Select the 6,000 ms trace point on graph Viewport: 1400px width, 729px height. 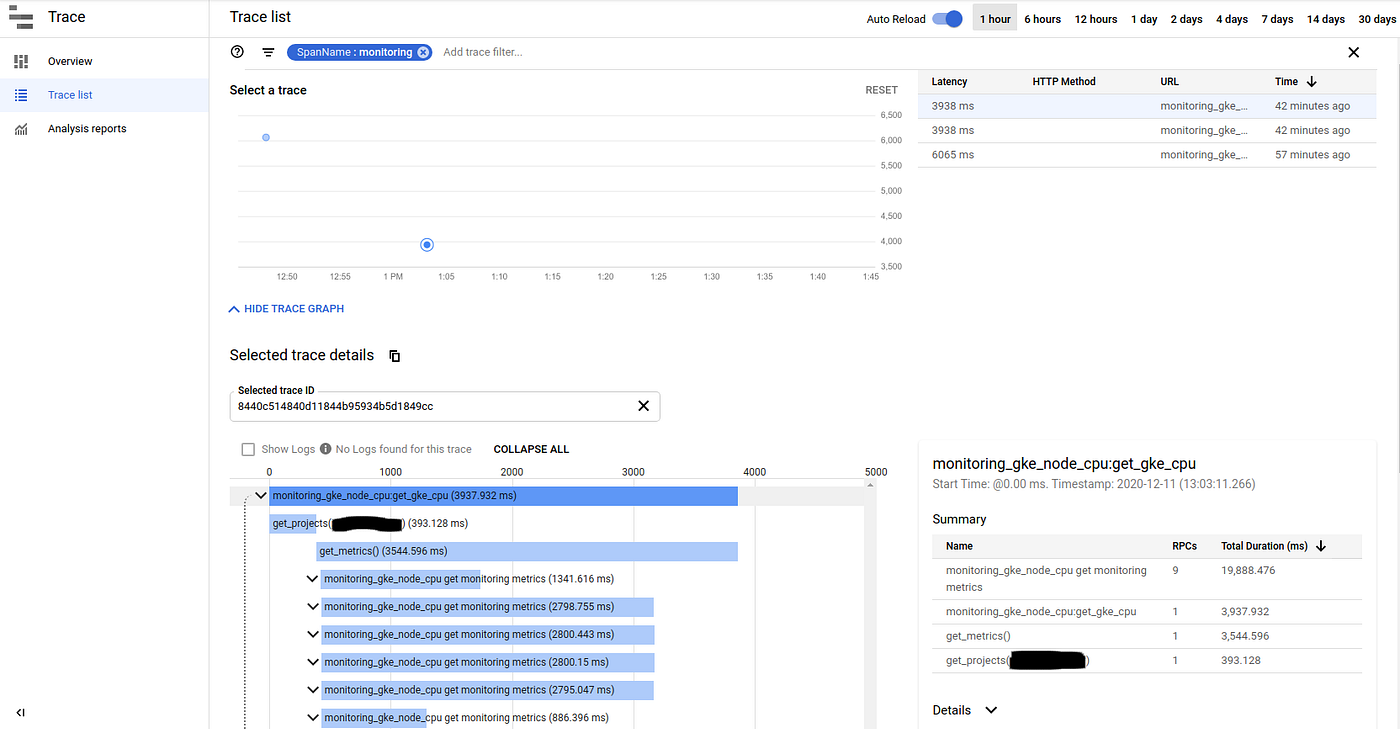(x=266, y=137)
